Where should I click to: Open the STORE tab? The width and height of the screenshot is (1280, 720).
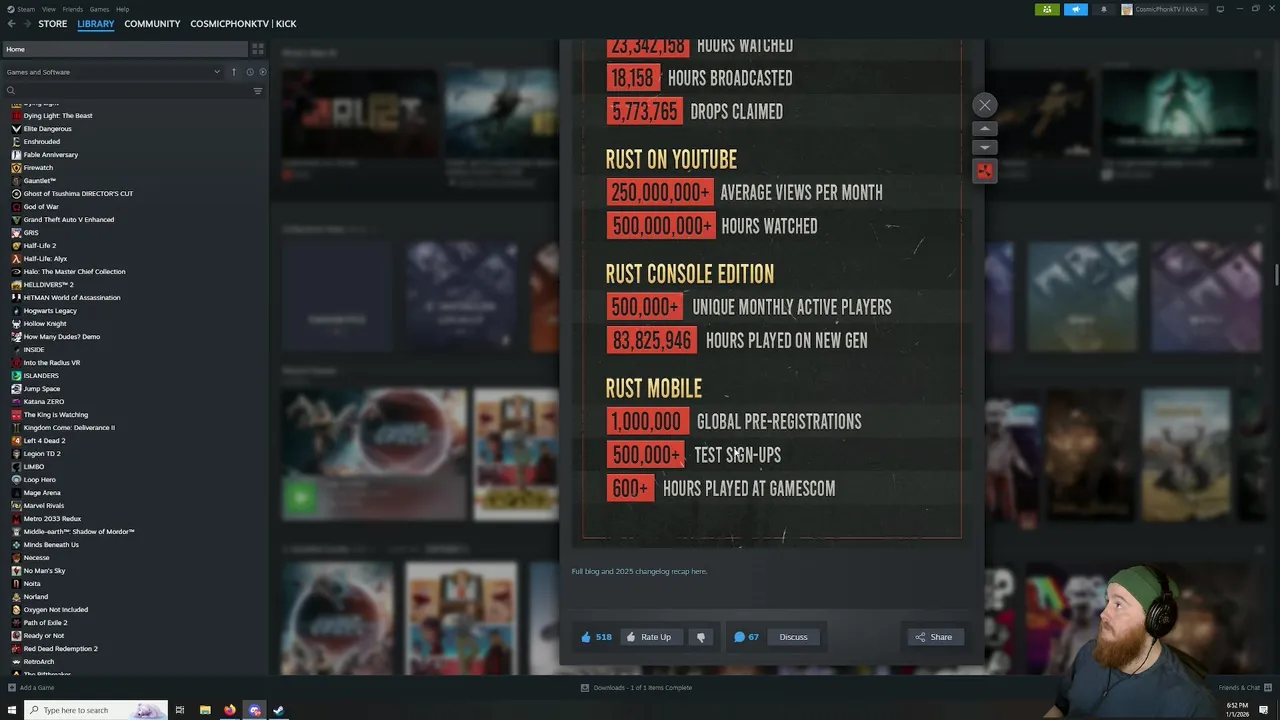click(53, 23)
